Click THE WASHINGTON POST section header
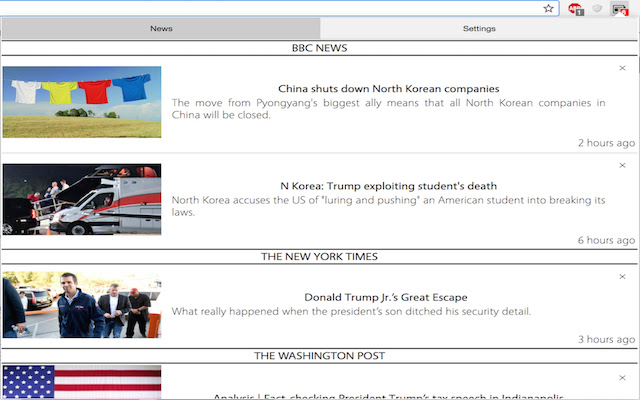 point(319,356)
